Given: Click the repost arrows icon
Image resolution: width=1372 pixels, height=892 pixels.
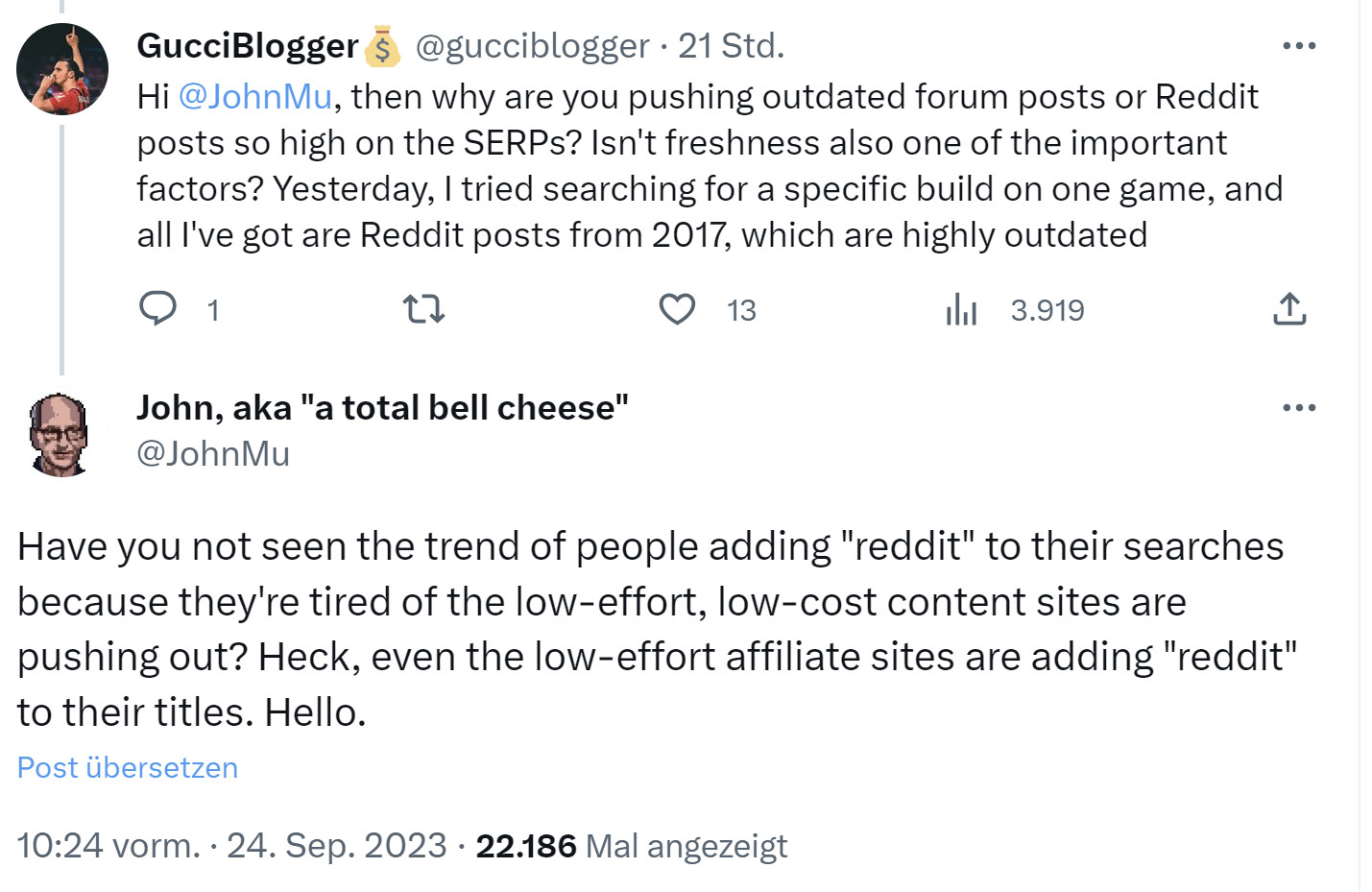Looking at the screenshot, I should coord(423,309).
